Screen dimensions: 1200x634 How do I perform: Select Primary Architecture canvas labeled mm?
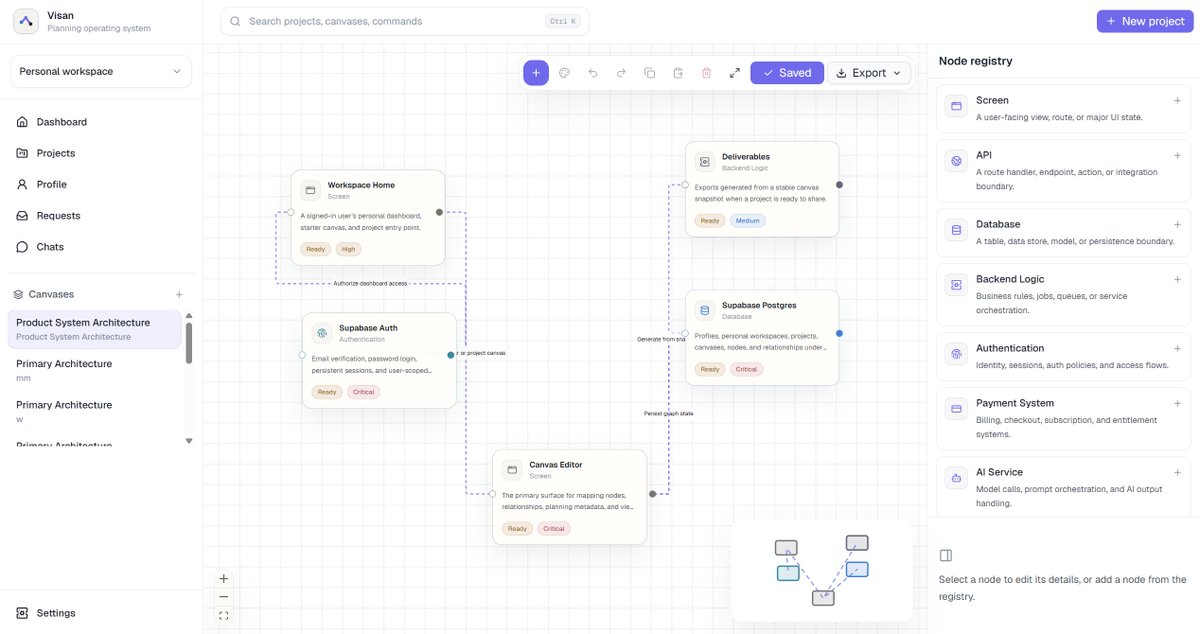[95, 370]
